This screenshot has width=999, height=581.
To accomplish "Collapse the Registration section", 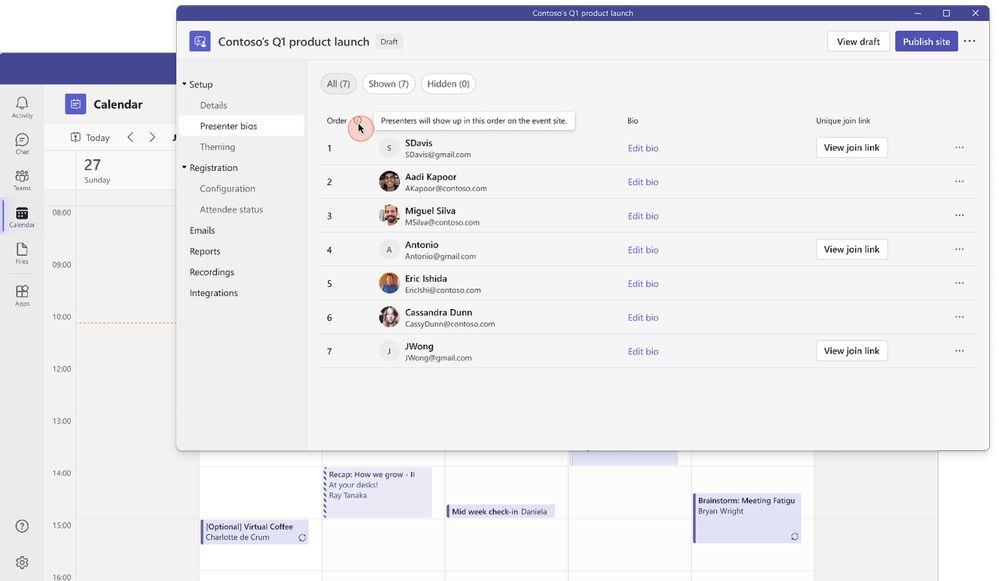I will click(184, 168).
